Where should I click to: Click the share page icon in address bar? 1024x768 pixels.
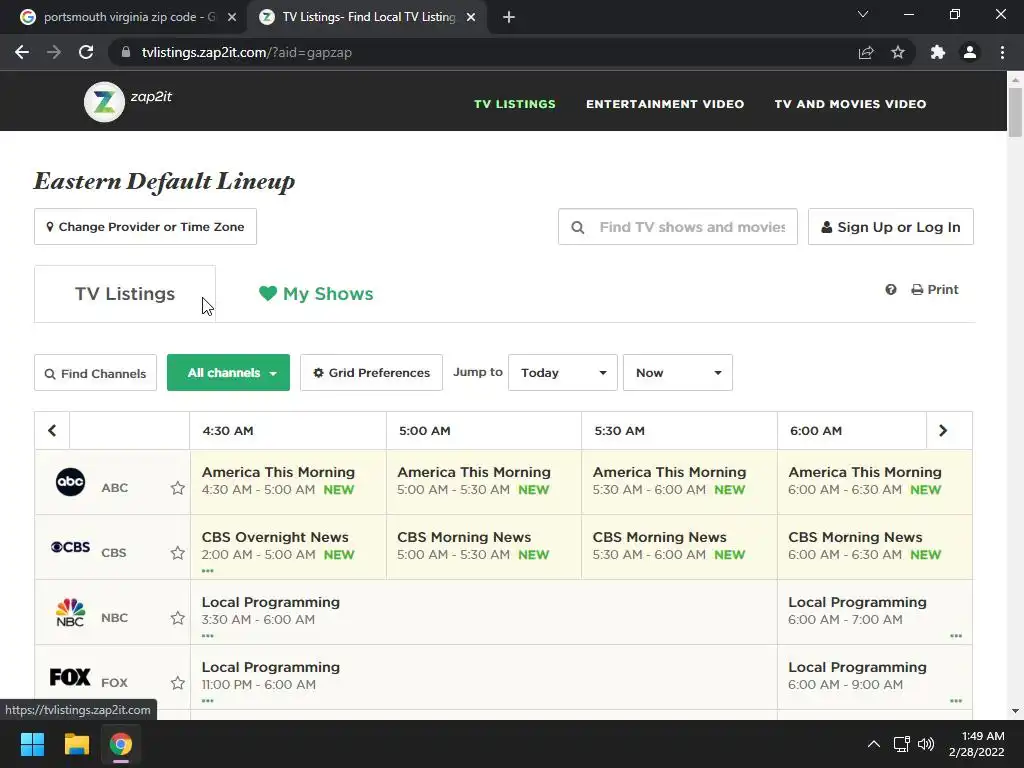coord(866,52)
